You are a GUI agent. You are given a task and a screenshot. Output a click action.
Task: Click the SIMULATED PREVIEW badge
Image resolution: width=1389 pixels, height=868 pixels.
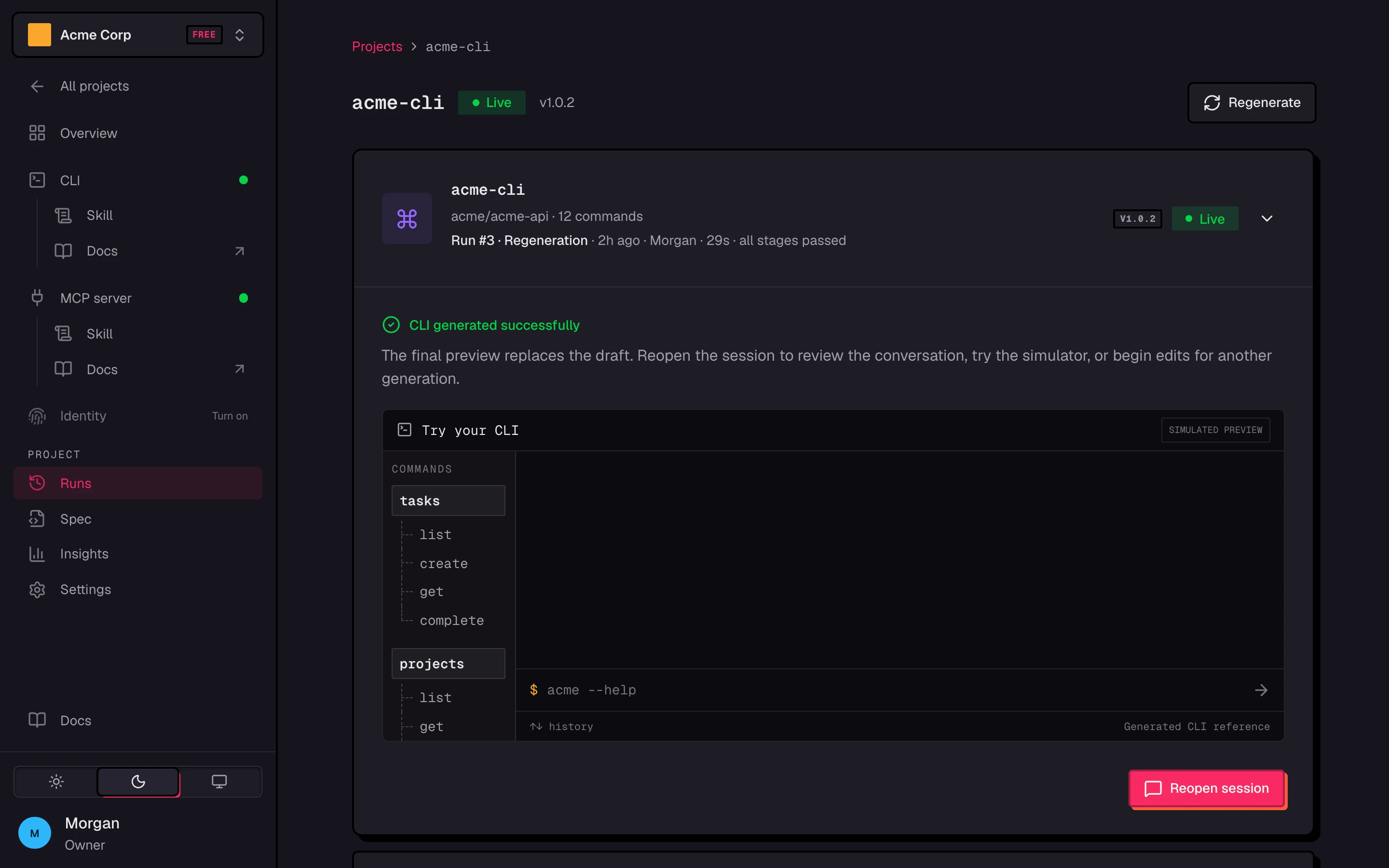click(1215, 430)
